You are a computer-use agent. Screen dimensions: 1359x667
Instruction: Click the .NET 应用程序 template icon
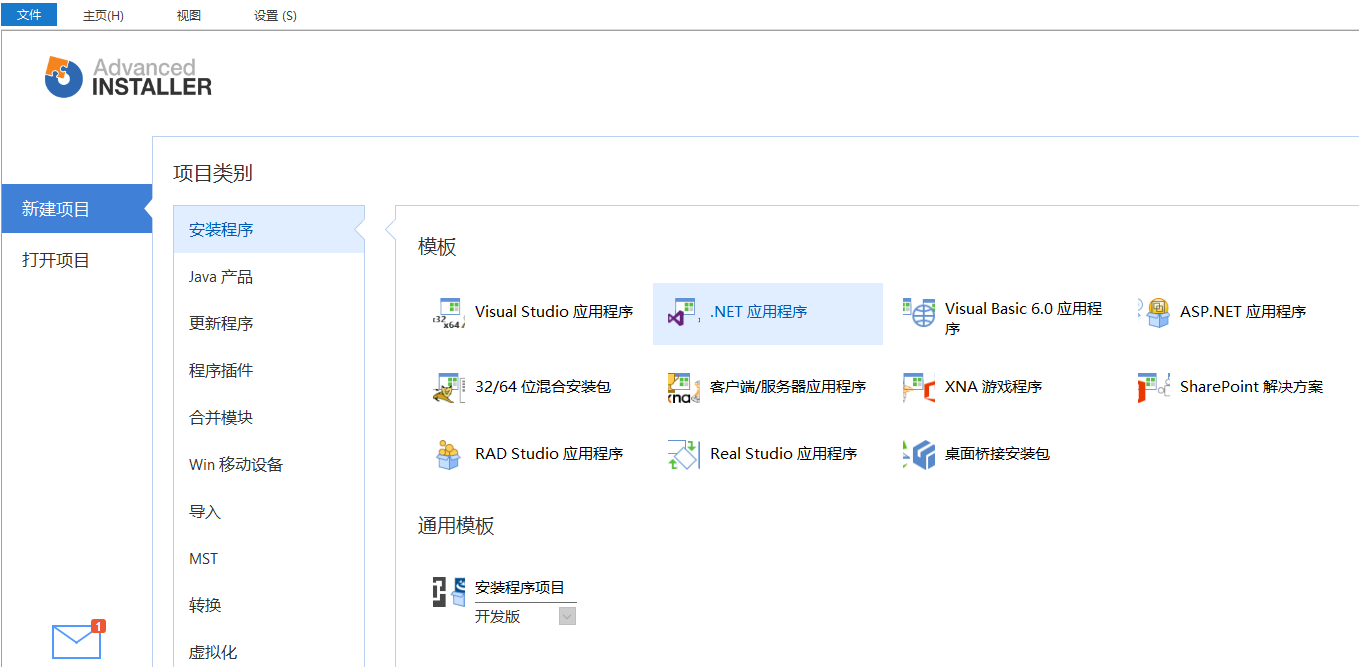tap(684, 313)
